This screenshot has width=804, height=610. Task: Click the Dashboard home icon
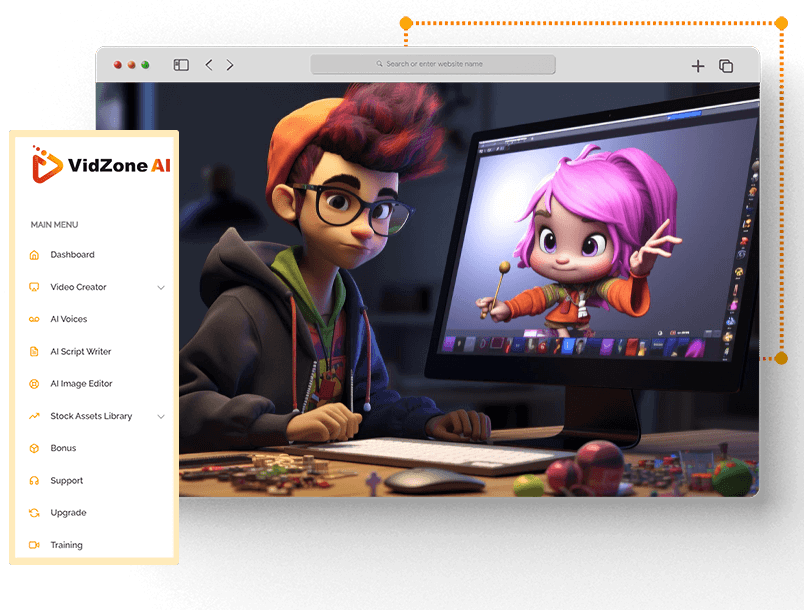[34, 255]
